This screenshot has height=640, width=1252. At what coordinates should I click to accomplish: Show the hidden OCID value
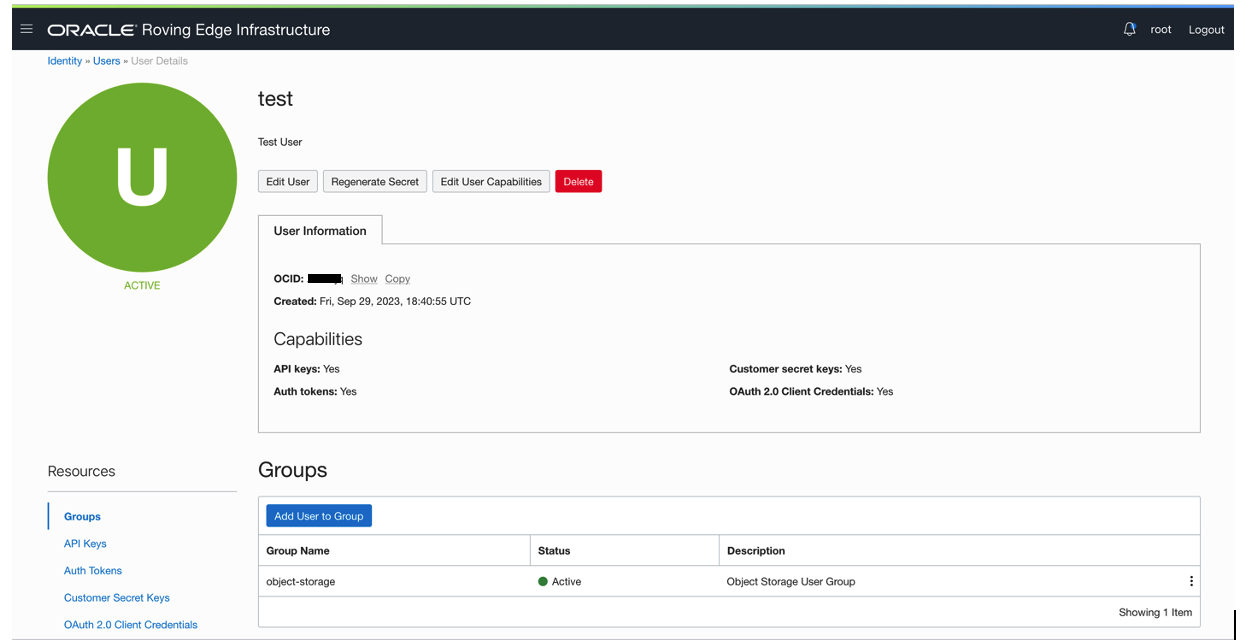(x=364, y=278)
